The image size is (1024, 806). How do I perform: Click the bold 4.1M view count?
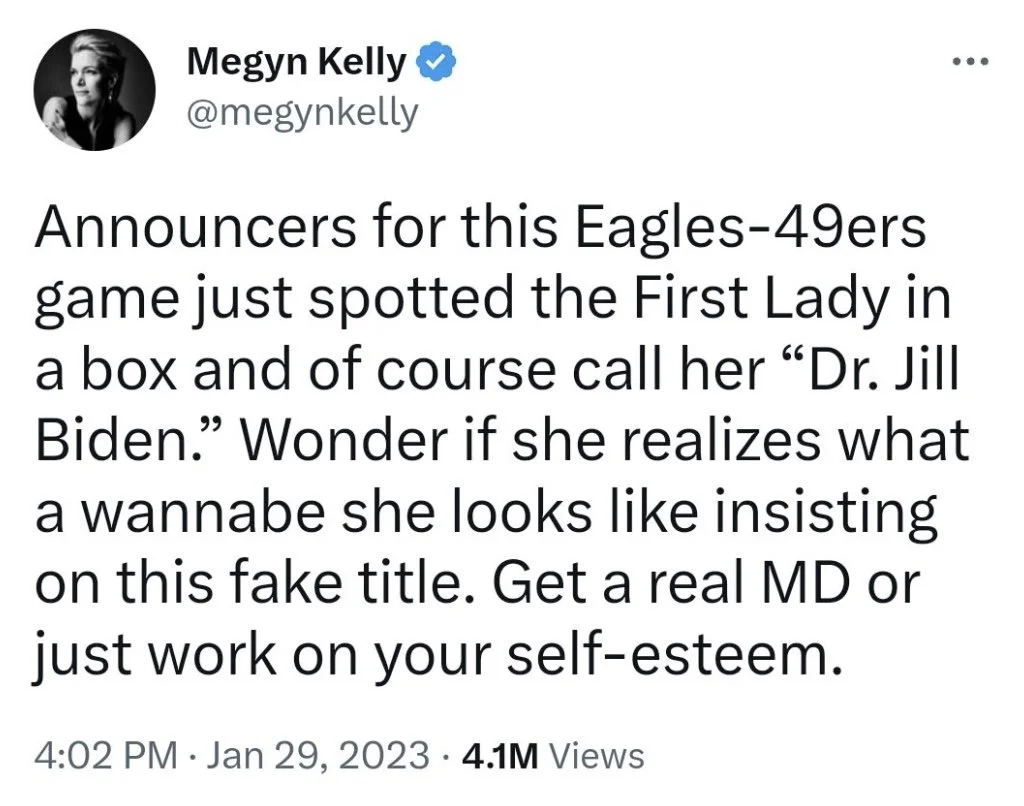point(497,756)
